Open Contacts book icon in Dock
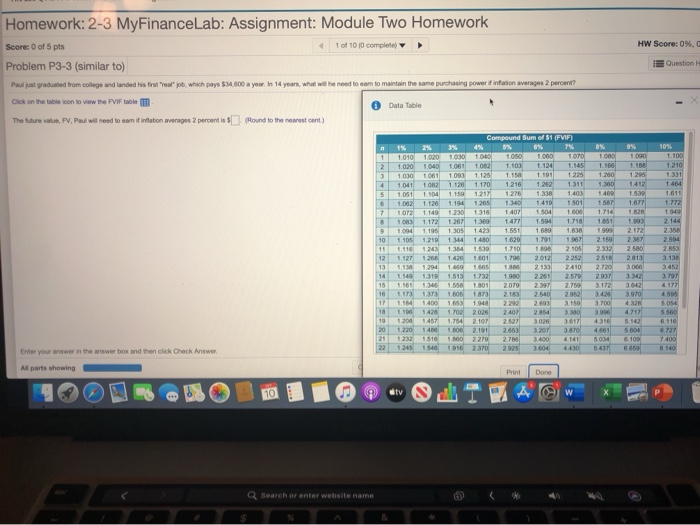The width and height of the screenshot is (700, 525). (x=244, y=393)
